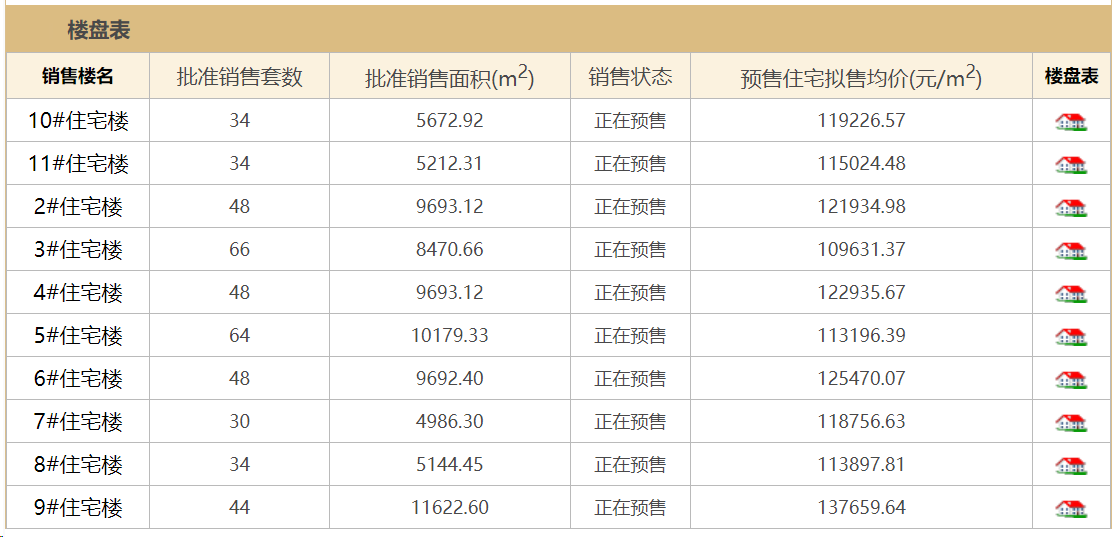Click price 137659.64 cell

(x=861, y=508)
